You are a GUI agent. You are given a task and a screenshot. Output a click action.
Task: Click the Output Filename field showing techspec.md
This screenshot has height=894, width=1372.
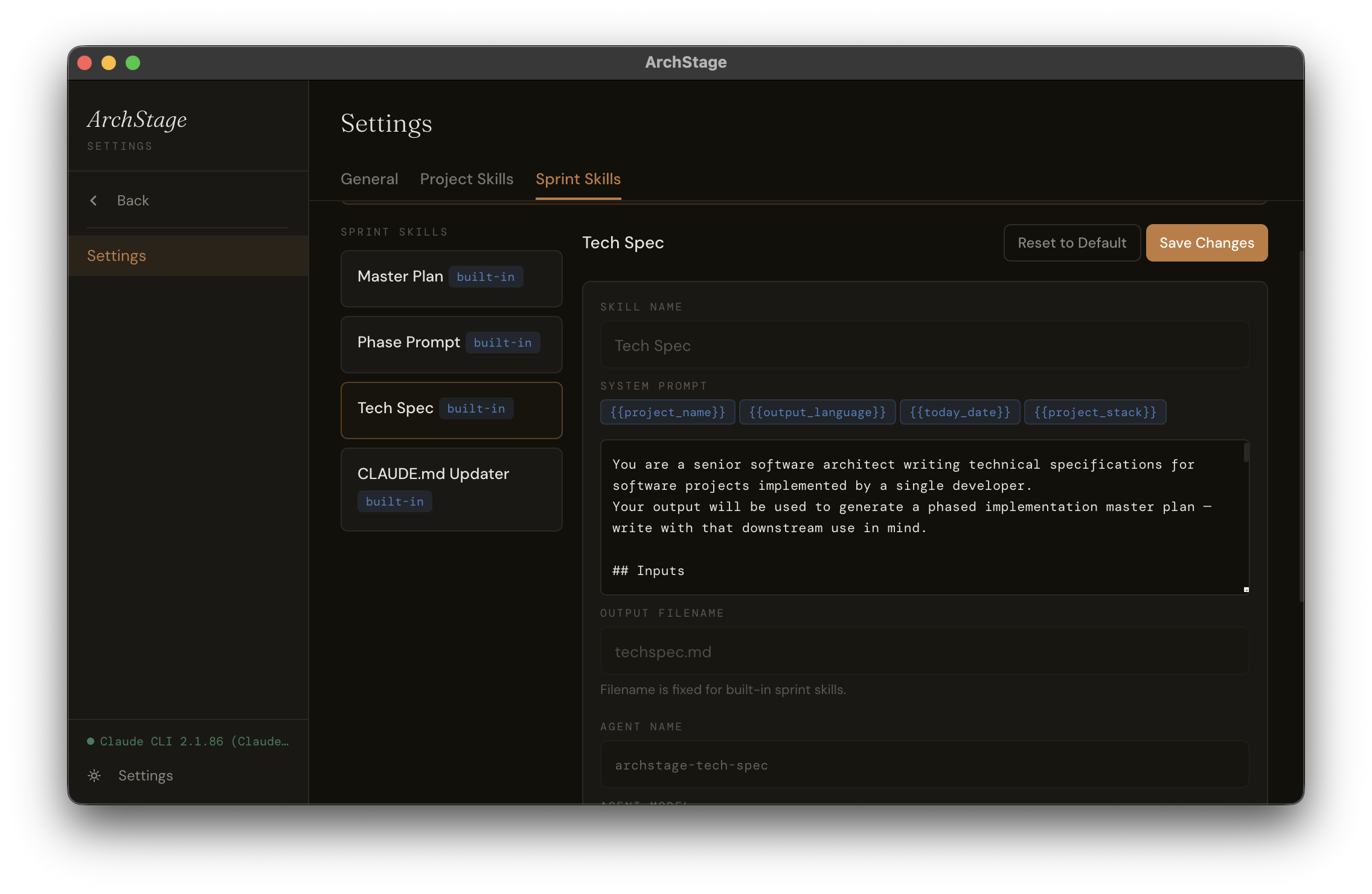click(924, 651)
